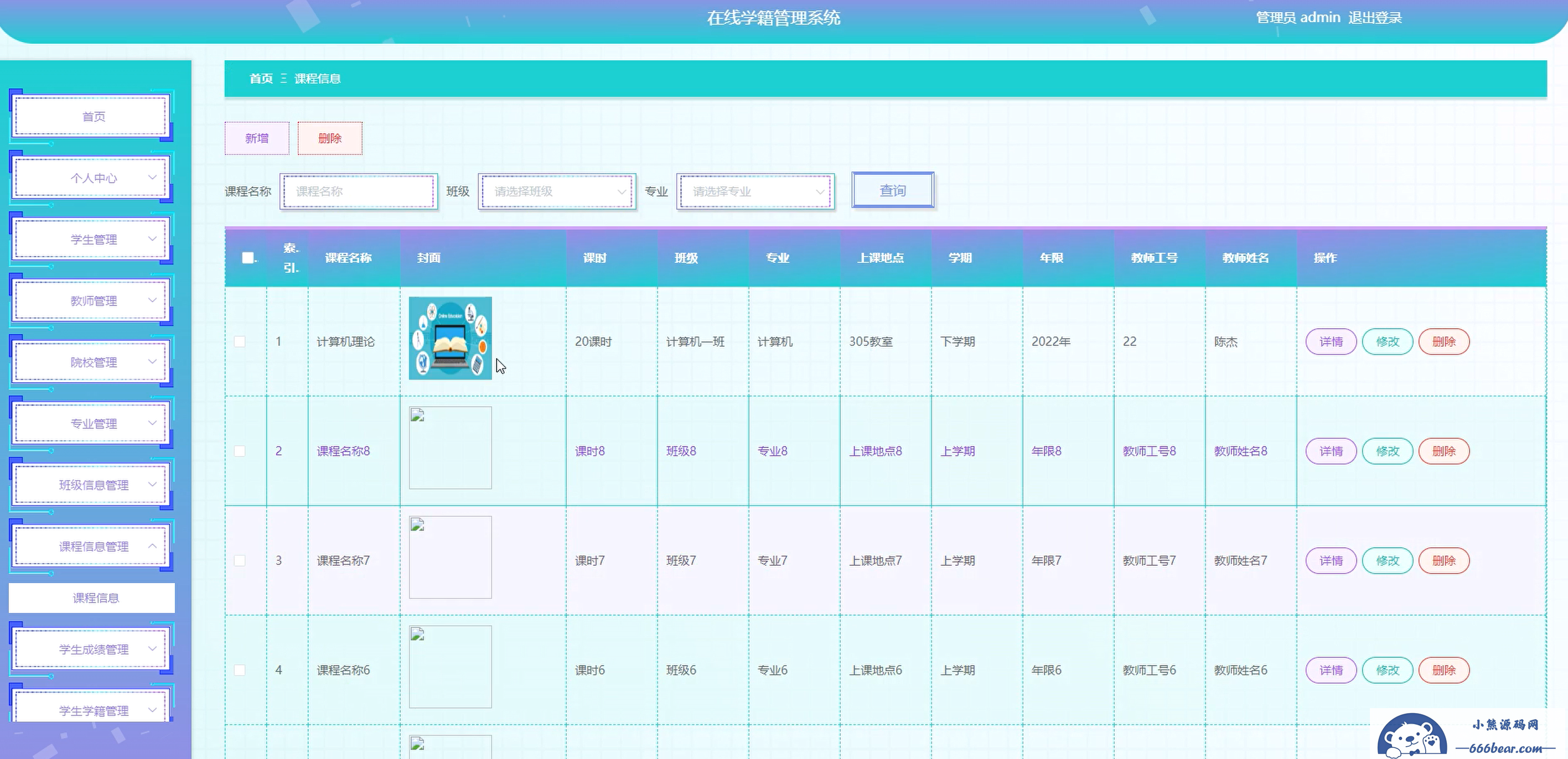Click 修改 for 课程名称6
The image size is (1568, 759).
click(x=1388, y=670)
